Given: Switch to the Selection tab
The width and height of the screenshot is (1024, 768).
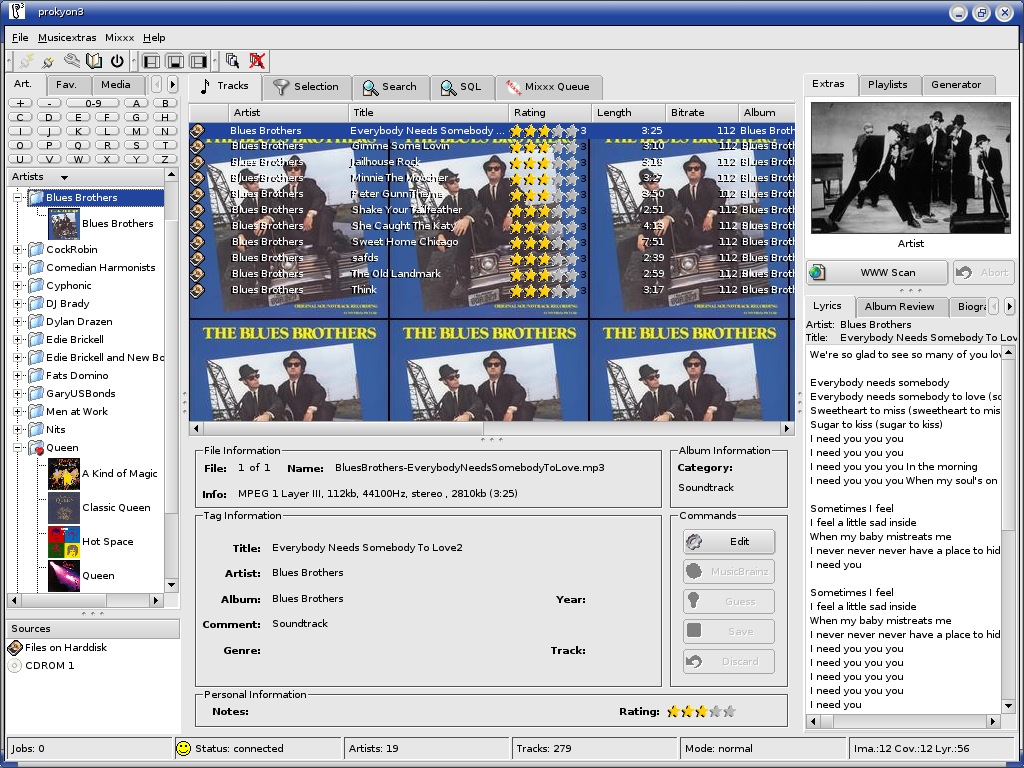Looking at the screenshot, I should click(306, 87).
